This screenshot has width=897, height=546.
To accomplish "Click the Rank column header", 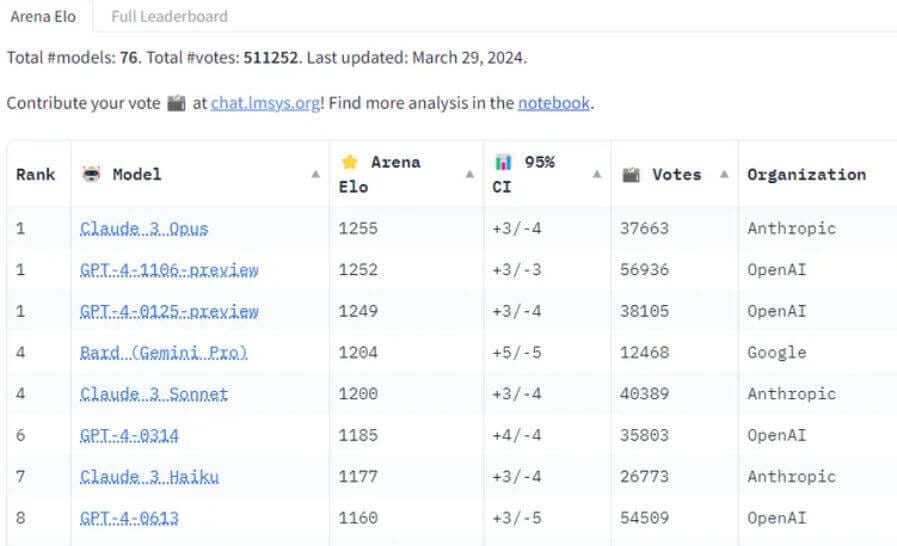I will 35,174.
